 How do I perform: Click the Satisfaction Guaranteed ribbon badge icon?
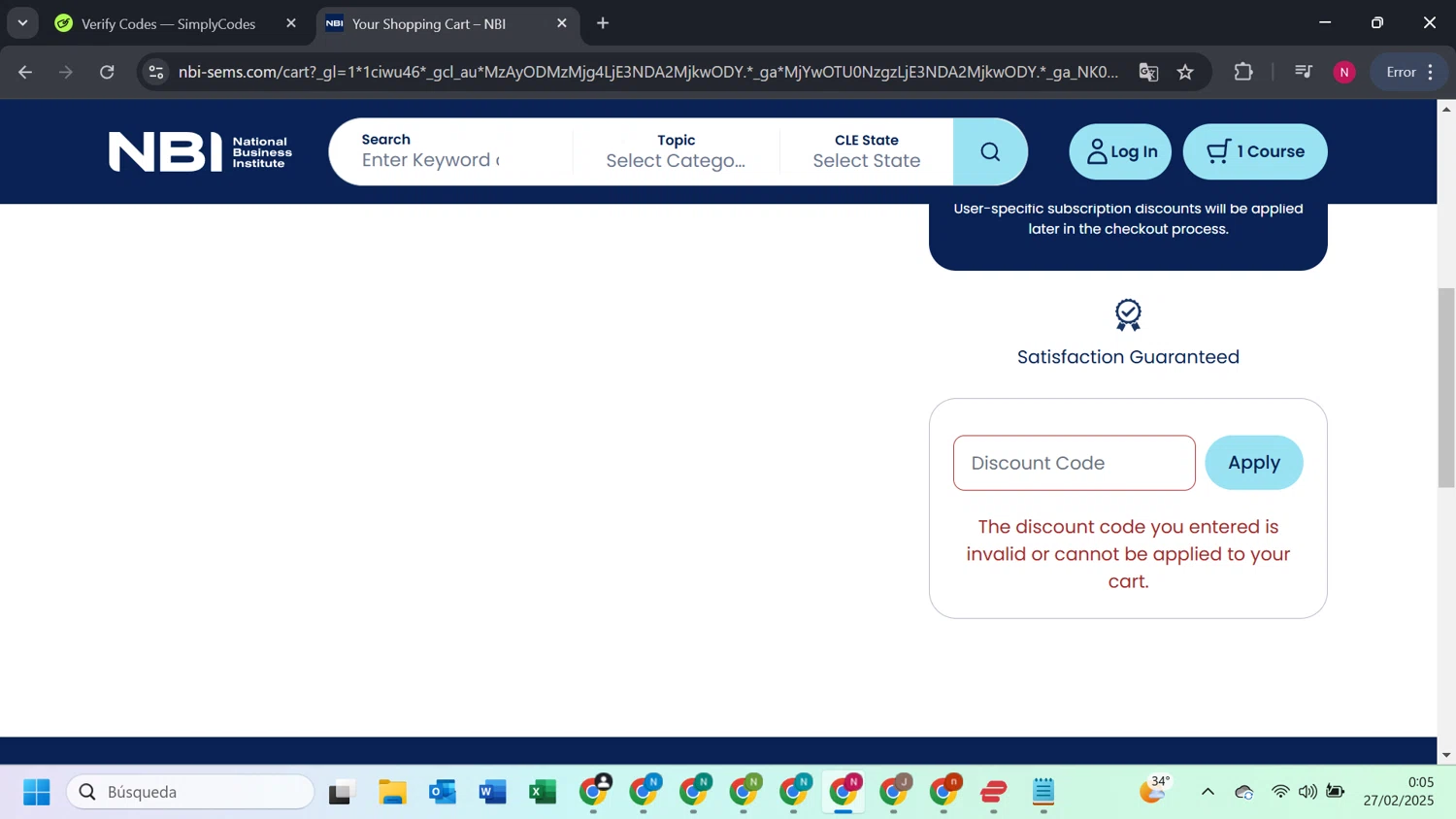1128,315
